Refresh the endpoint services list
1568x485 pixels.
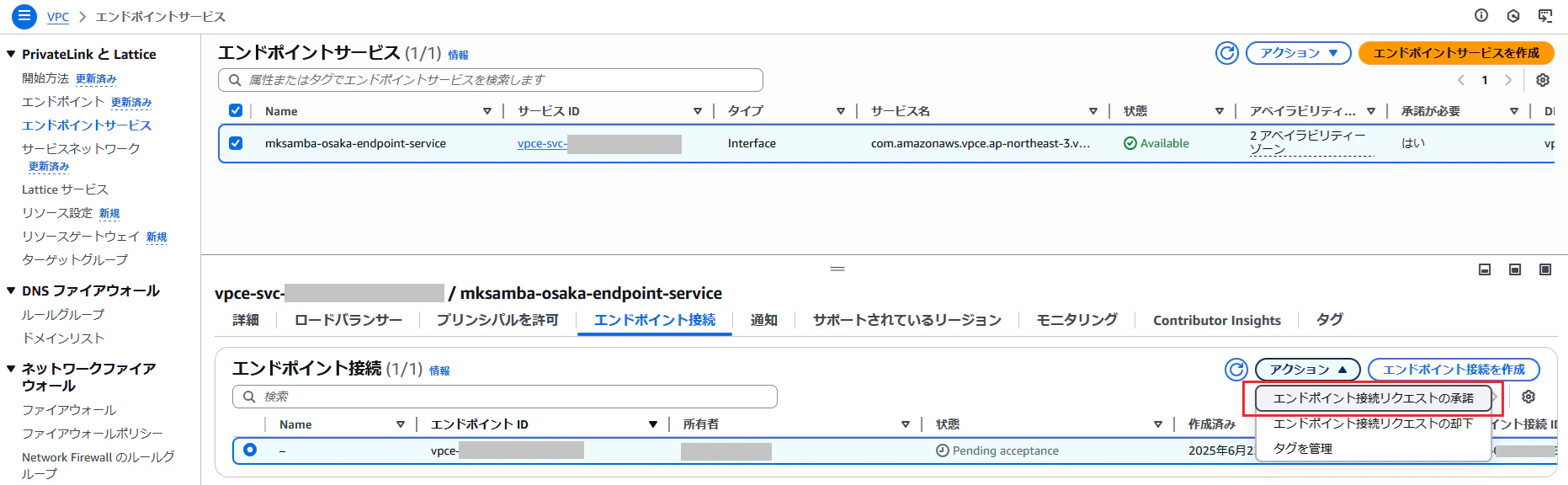coord(1227,53)
